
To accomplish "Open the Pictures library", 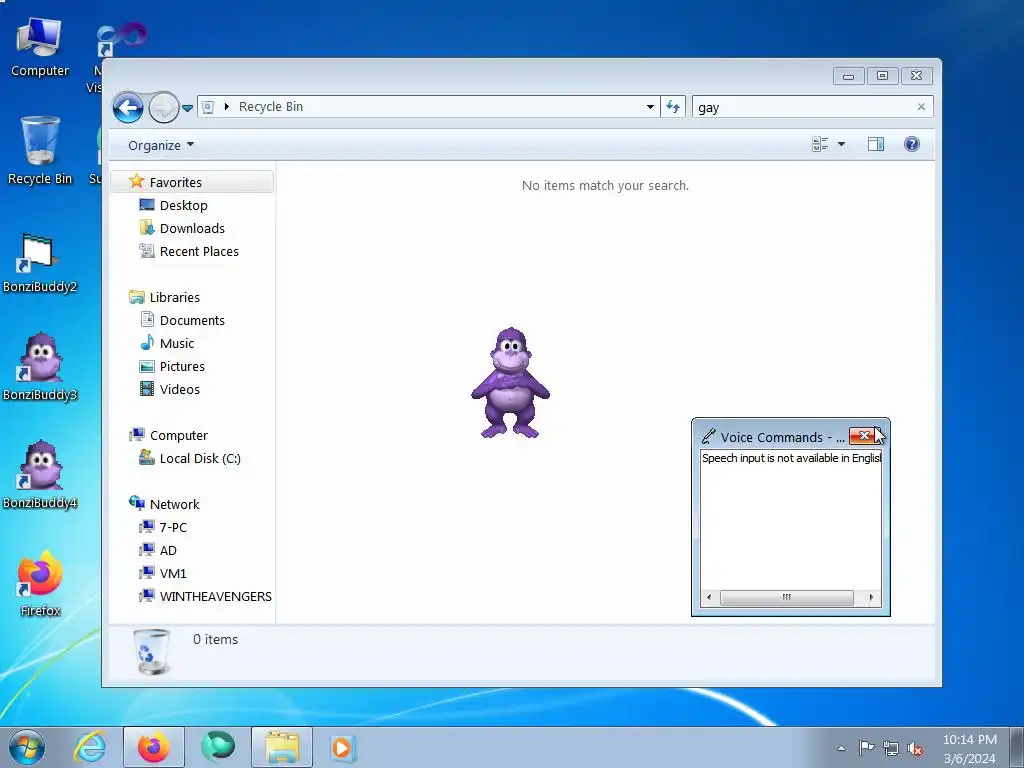I will click(182, 366).
